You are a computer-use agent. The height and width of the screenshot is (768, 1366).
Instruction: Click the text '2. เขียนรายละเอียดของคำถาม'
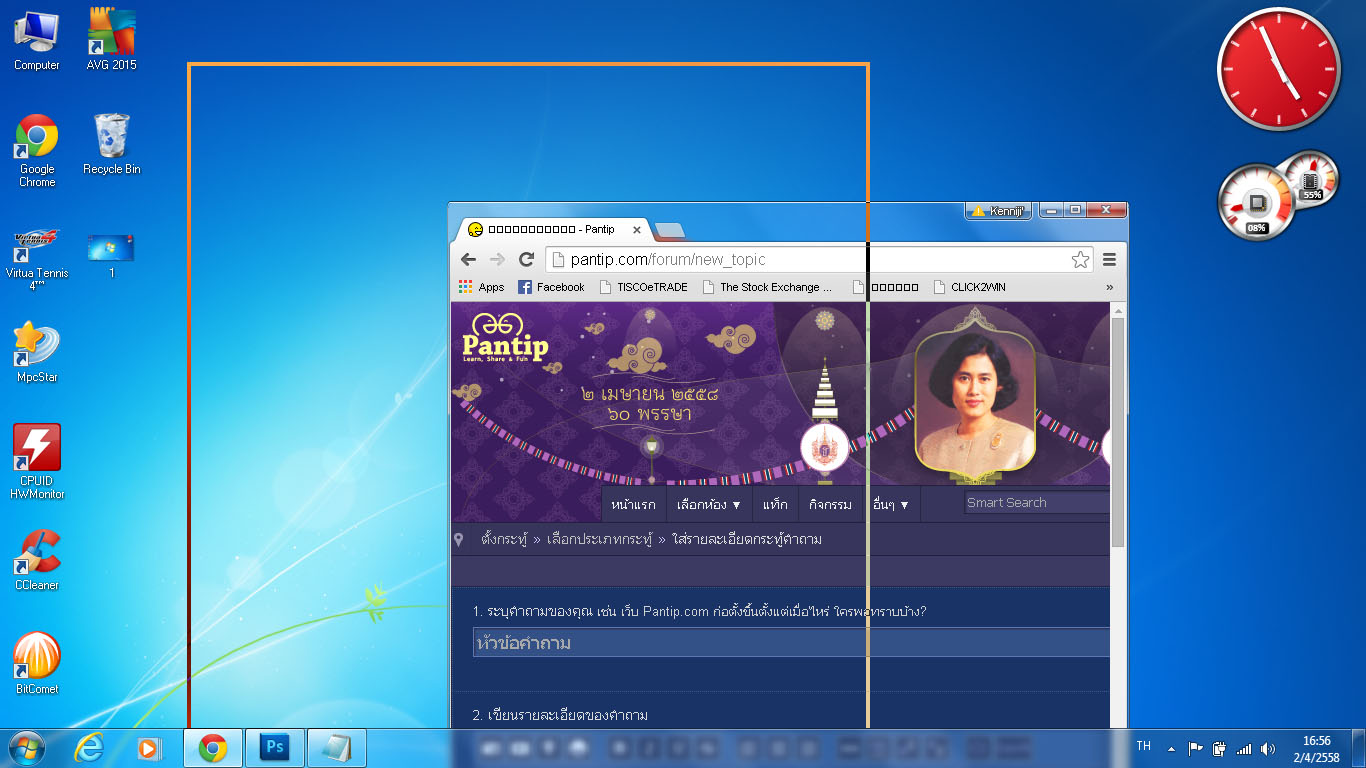pyautogui.click(x=560, y=715)
